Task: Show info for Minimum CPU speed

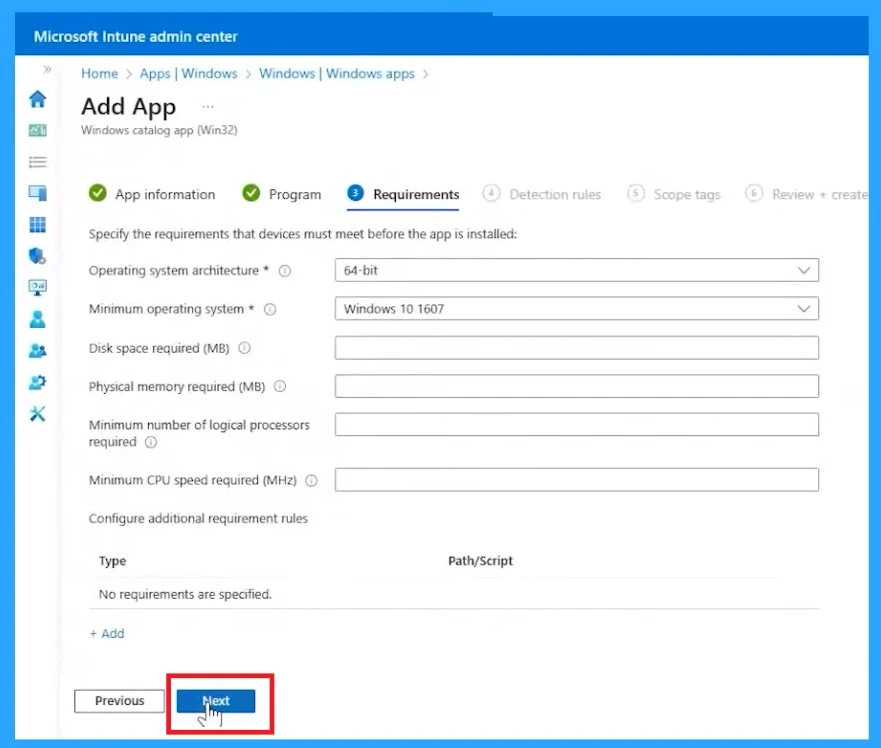Action: point(311,480)
